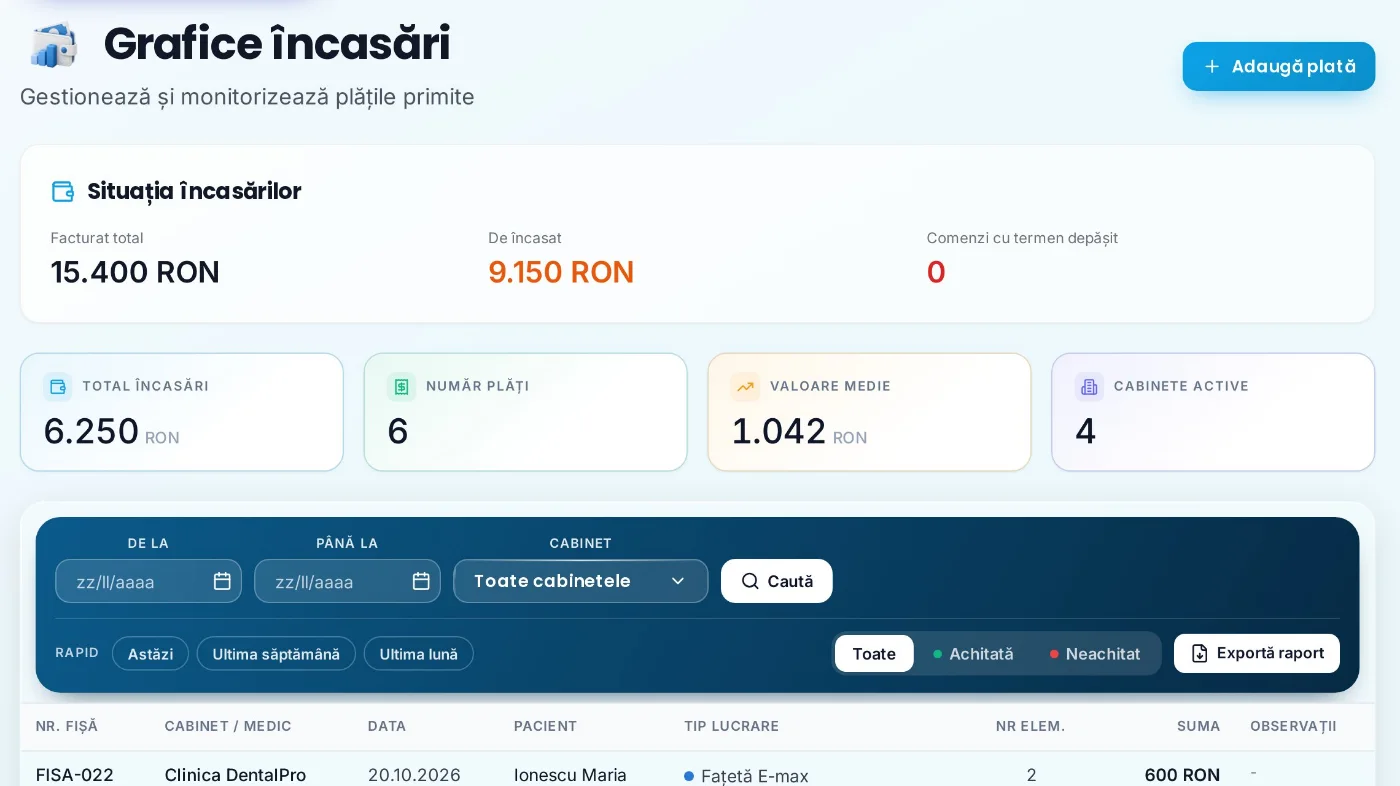
Task: Click the Observații column header
Action: 1293,726
